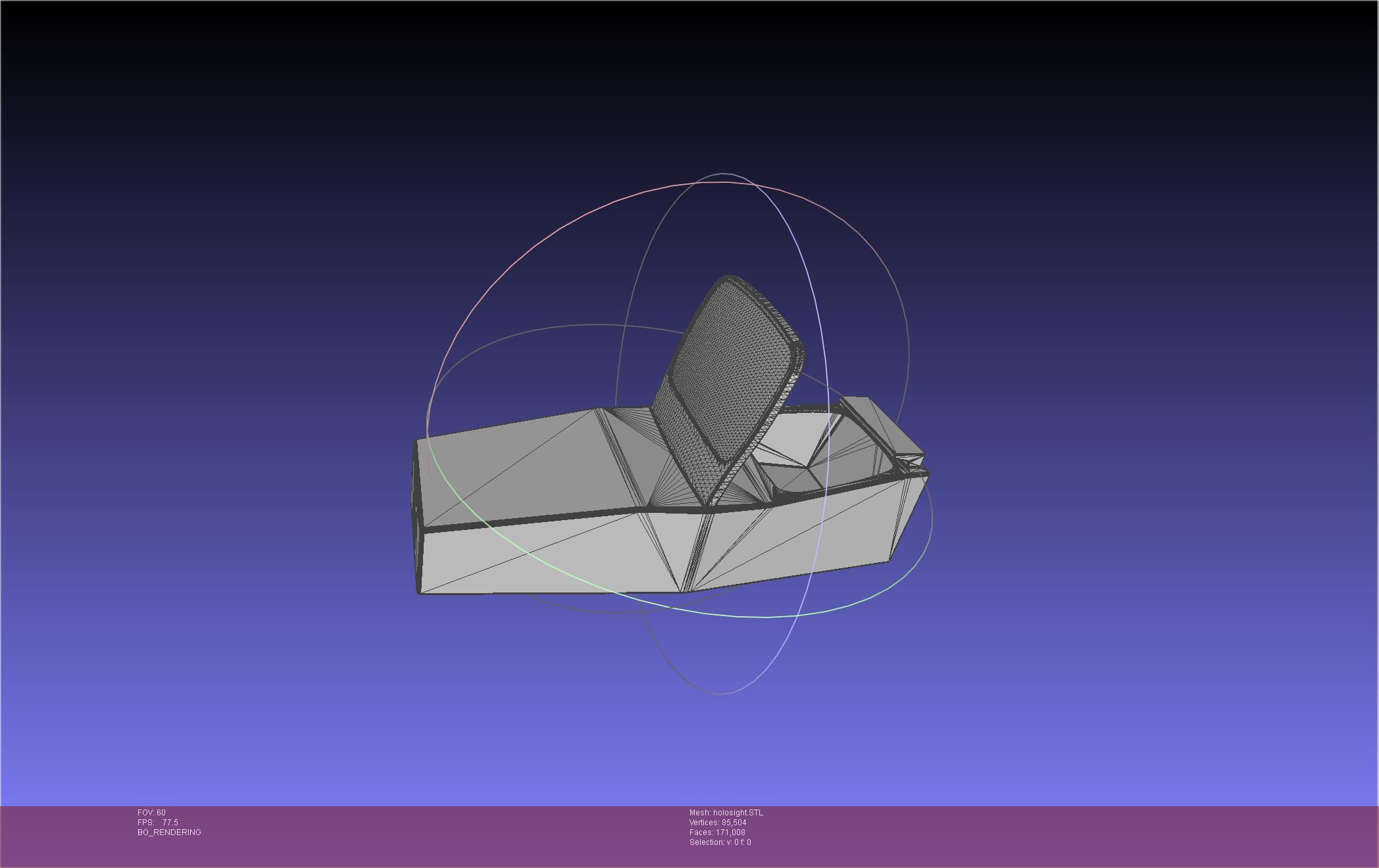Click the FPS 77.5 counter
The height and width of the screenshot is (868, 1379).
[158, 823]
